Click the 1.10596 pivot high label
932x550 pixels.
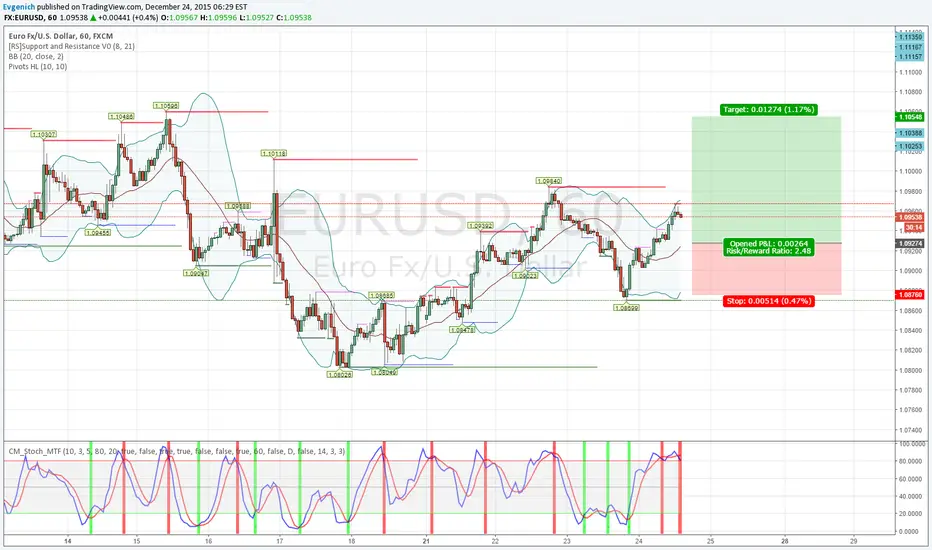pyautogui.click(x=166, y=106)
